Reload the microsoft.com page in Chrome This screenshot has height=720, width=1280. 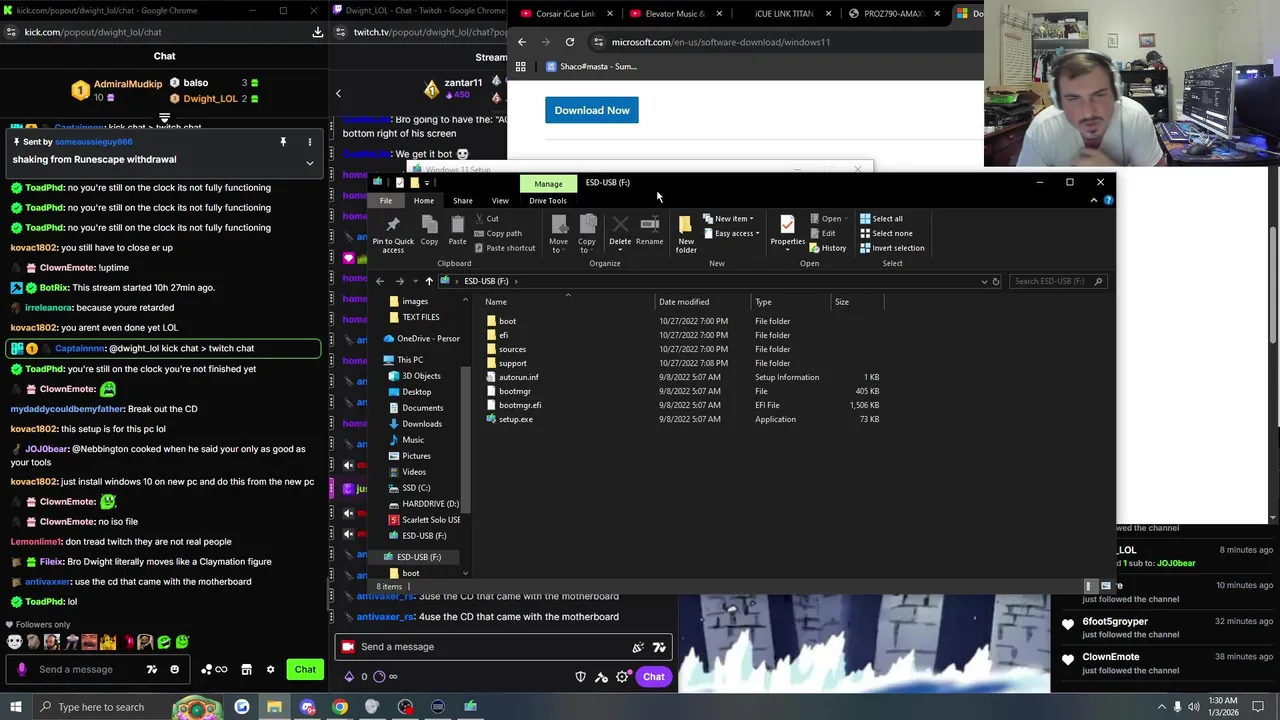click(x=570, y=42)
